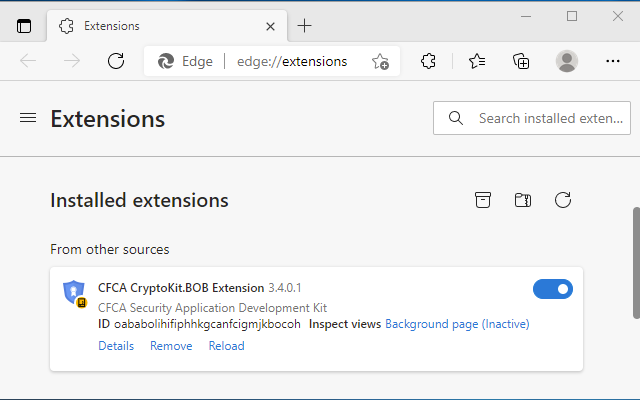Open the Favorites star list
Screen dimensions: 640x400
point(477,61)
